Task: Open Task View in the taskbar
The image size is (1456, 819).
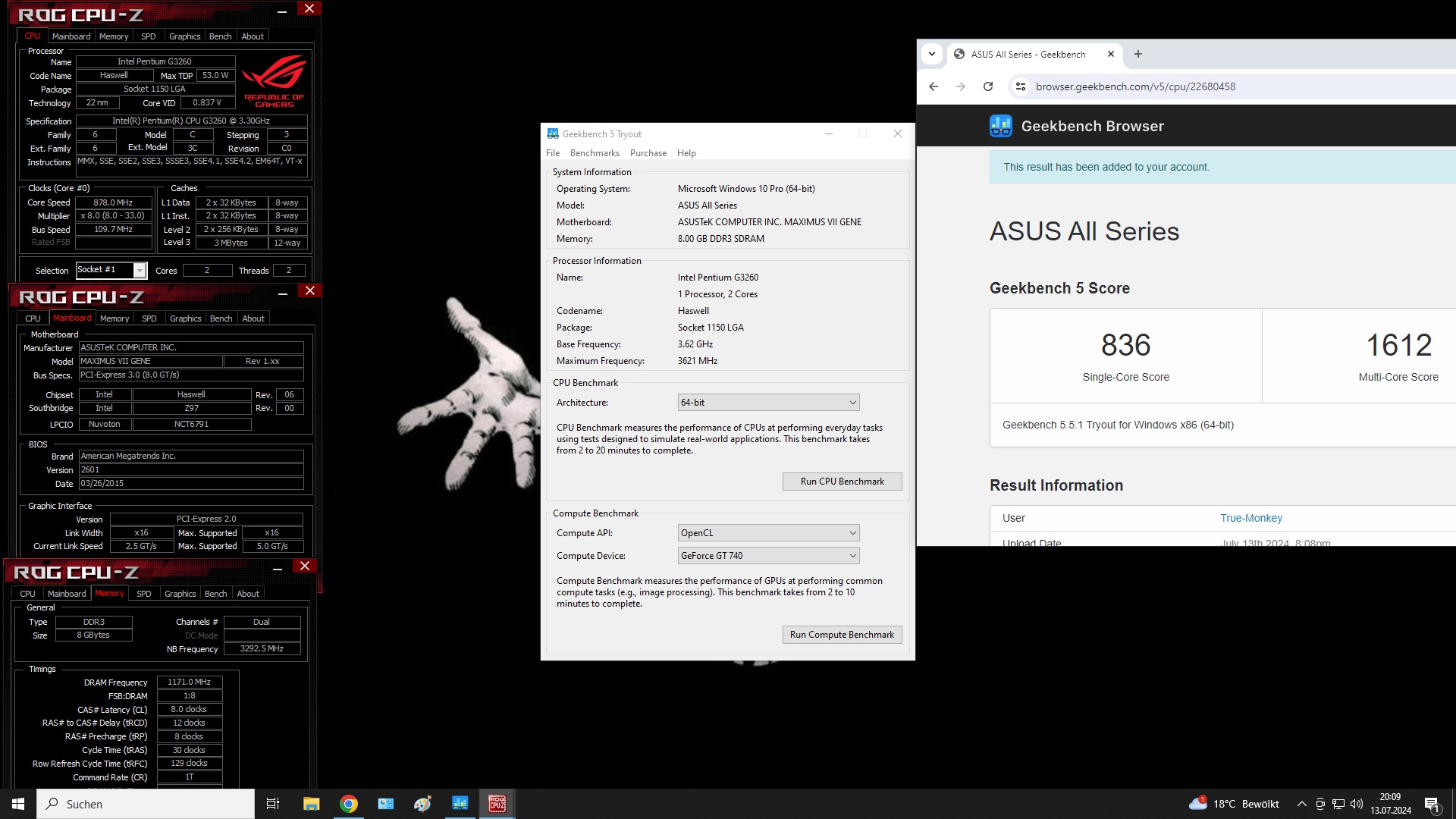Action: coord(273,804)
